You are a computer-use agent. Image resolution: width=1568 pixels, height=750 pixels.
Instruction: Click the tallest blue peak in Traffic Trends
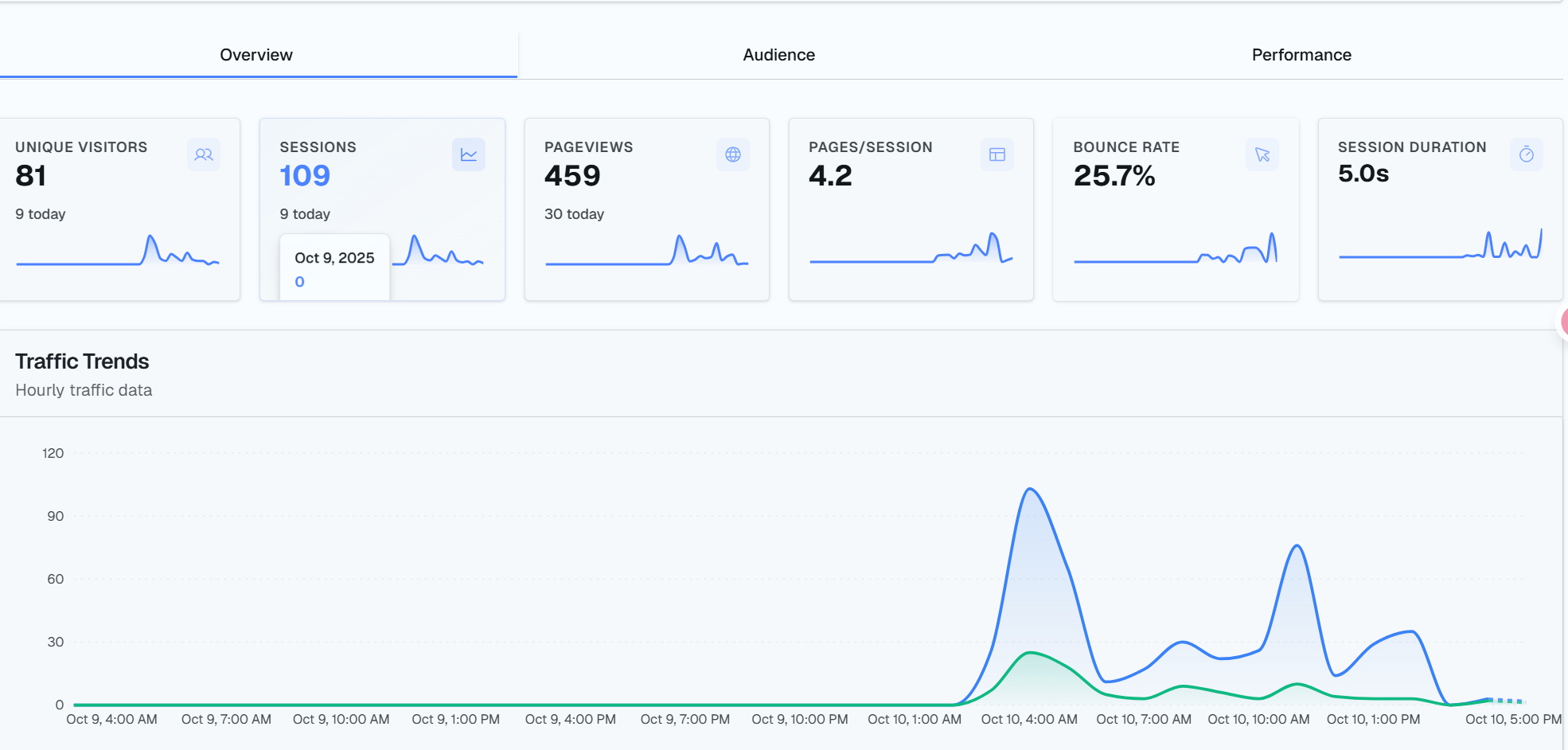click(x=1030, y=489)
